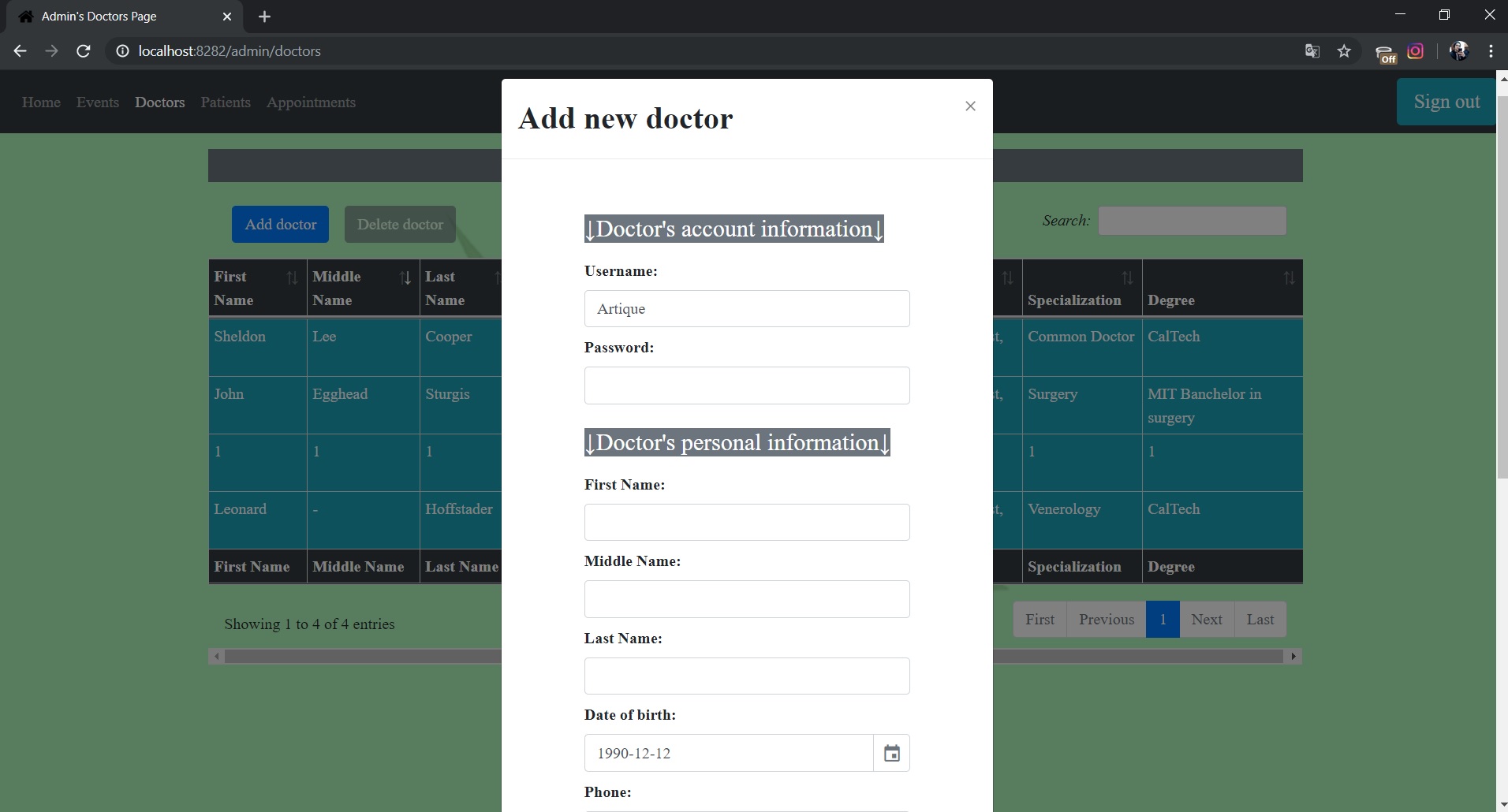
Task: Click the Date of birth field
Action: [x=729, y=753]
